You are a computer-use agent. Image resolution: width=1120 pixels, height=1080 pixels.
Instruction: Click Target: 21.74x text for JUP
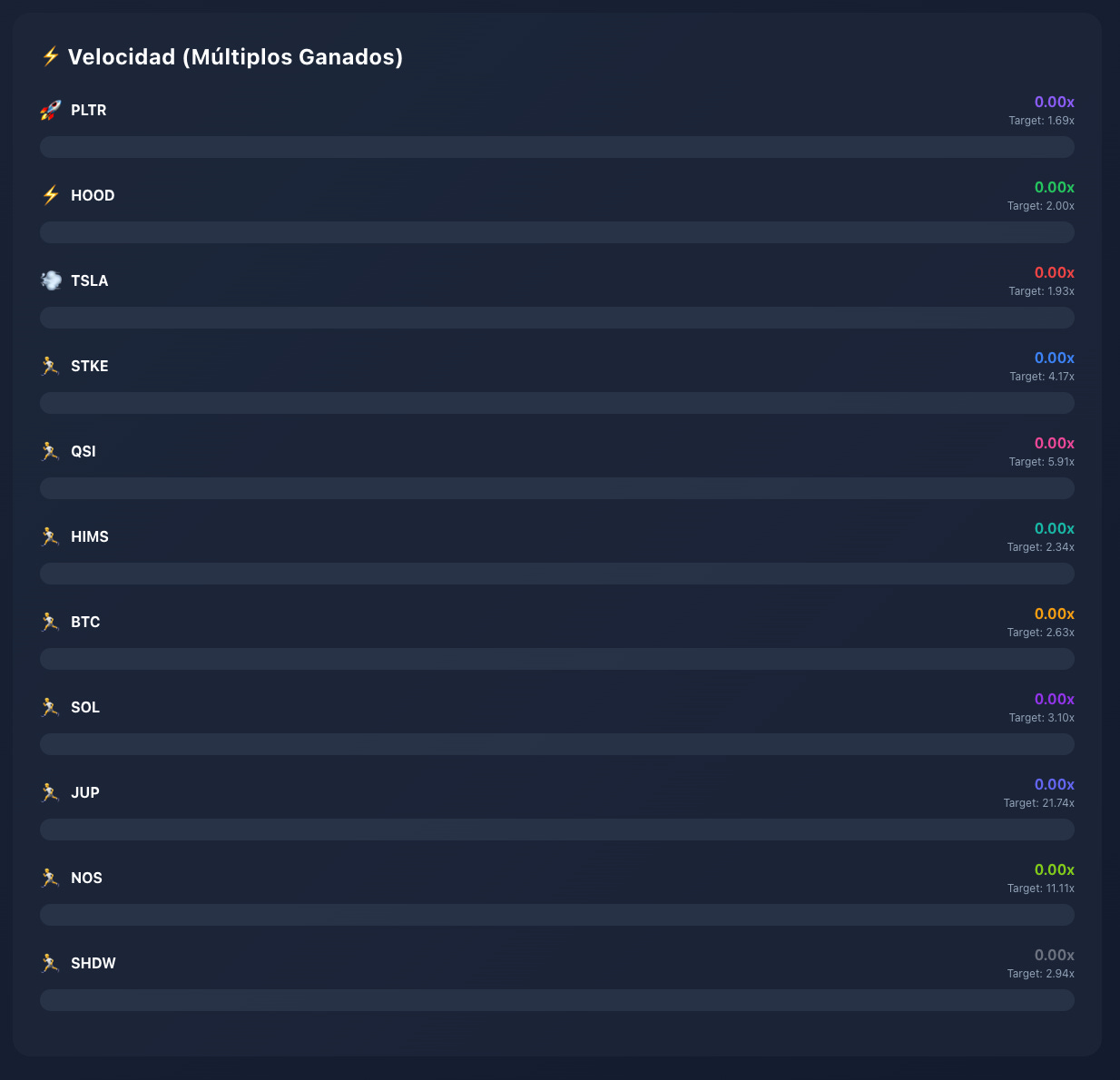click(1039, 803)
